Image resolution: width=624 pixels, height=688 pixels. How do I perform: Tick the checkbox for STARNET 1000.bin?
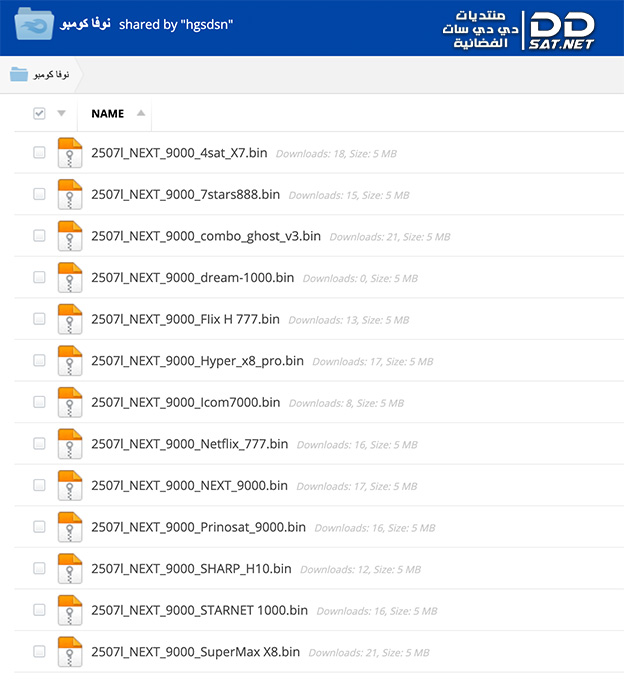[x=39, y=610]
